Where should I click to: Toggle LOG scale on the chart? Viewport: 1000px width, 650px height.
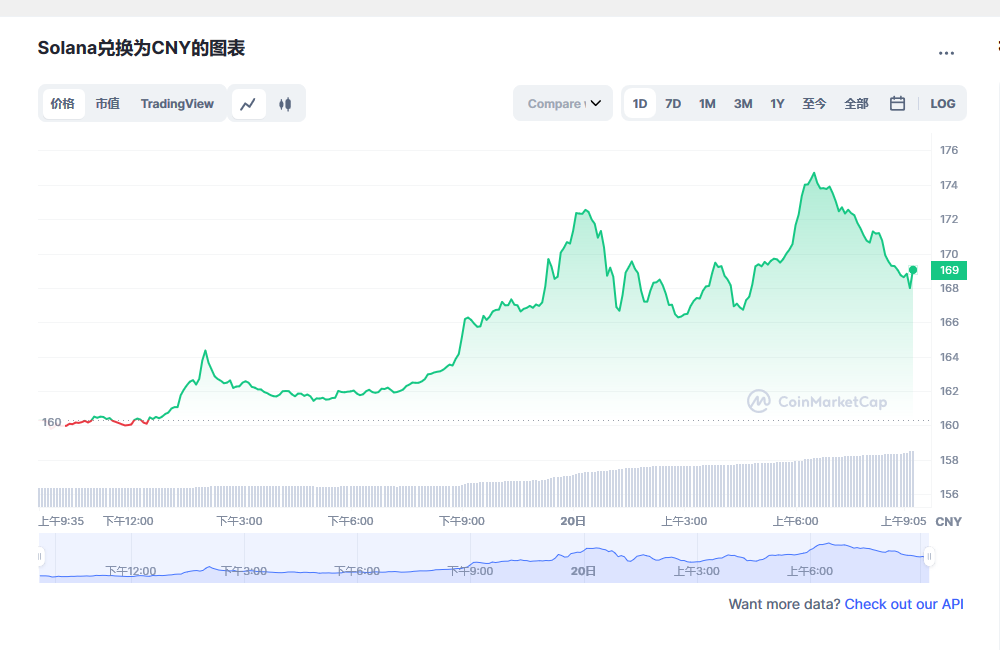(943, 103)
